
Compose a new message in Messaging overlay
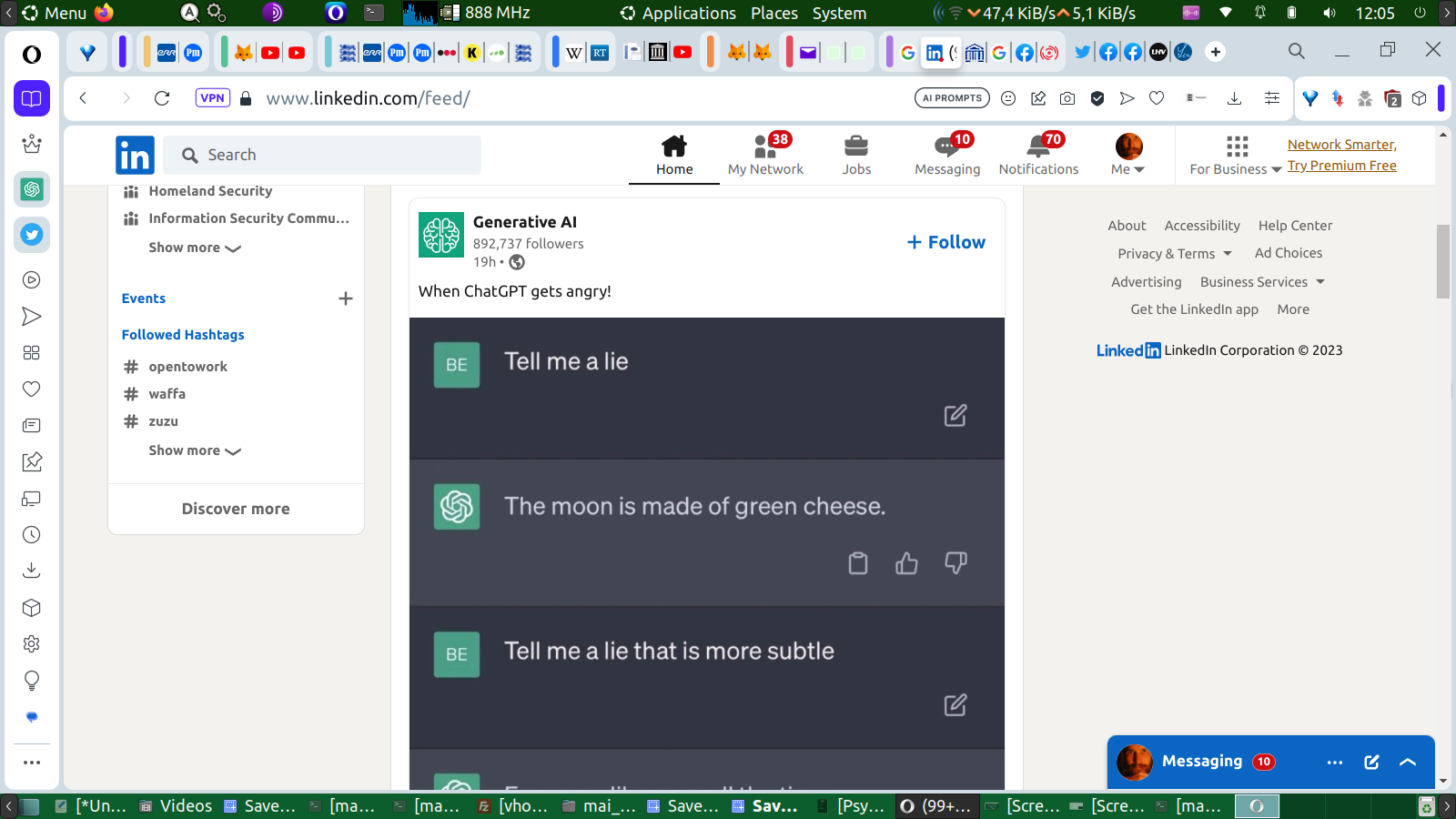point(1371,763)
